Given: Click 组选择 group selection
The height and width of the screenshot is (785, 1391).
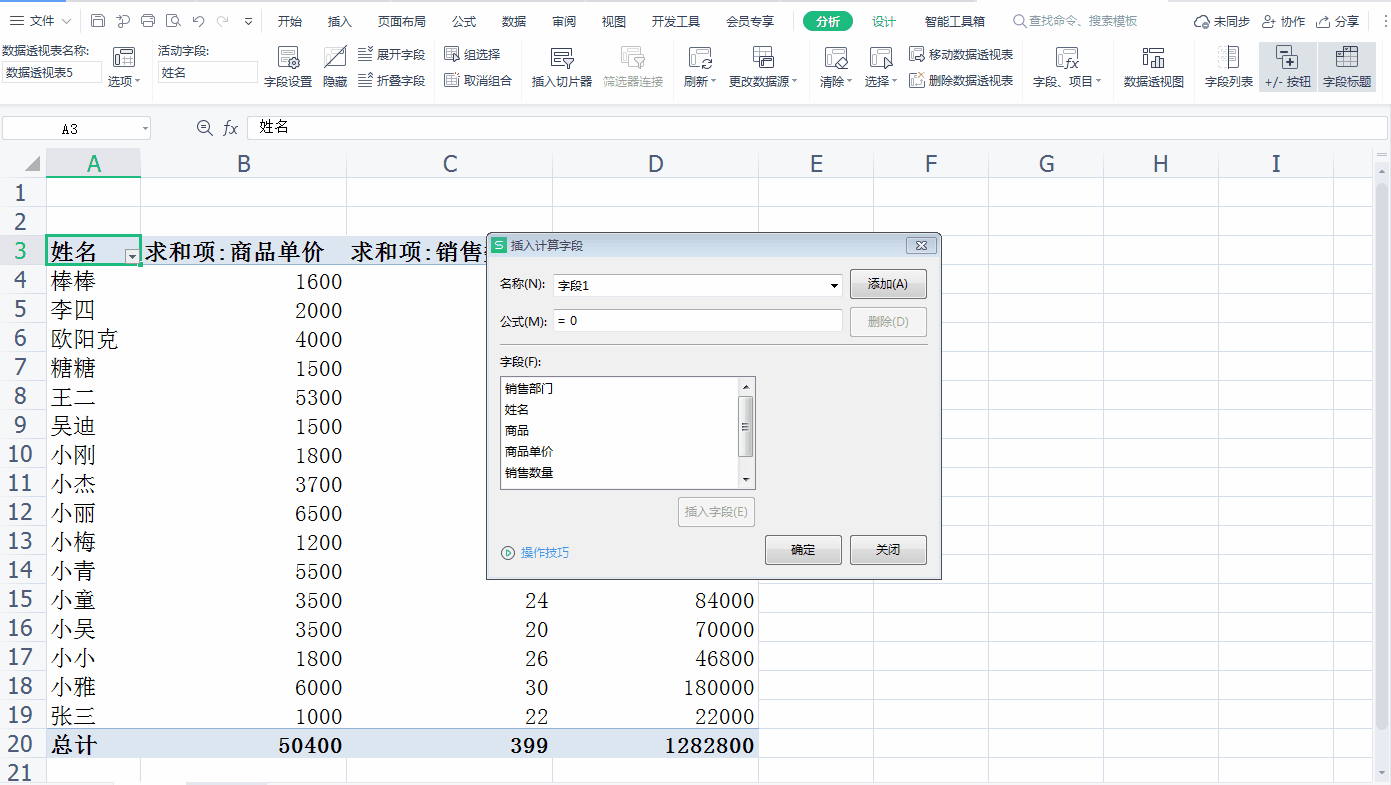Looking at the screenshot, I should click(x=472, y=55).
